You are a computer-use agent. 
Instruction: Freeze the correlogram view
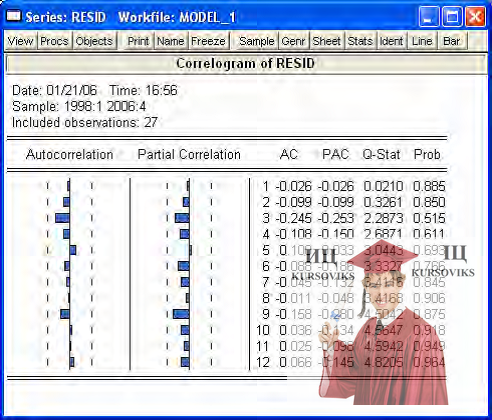click(x=209, y=41)
